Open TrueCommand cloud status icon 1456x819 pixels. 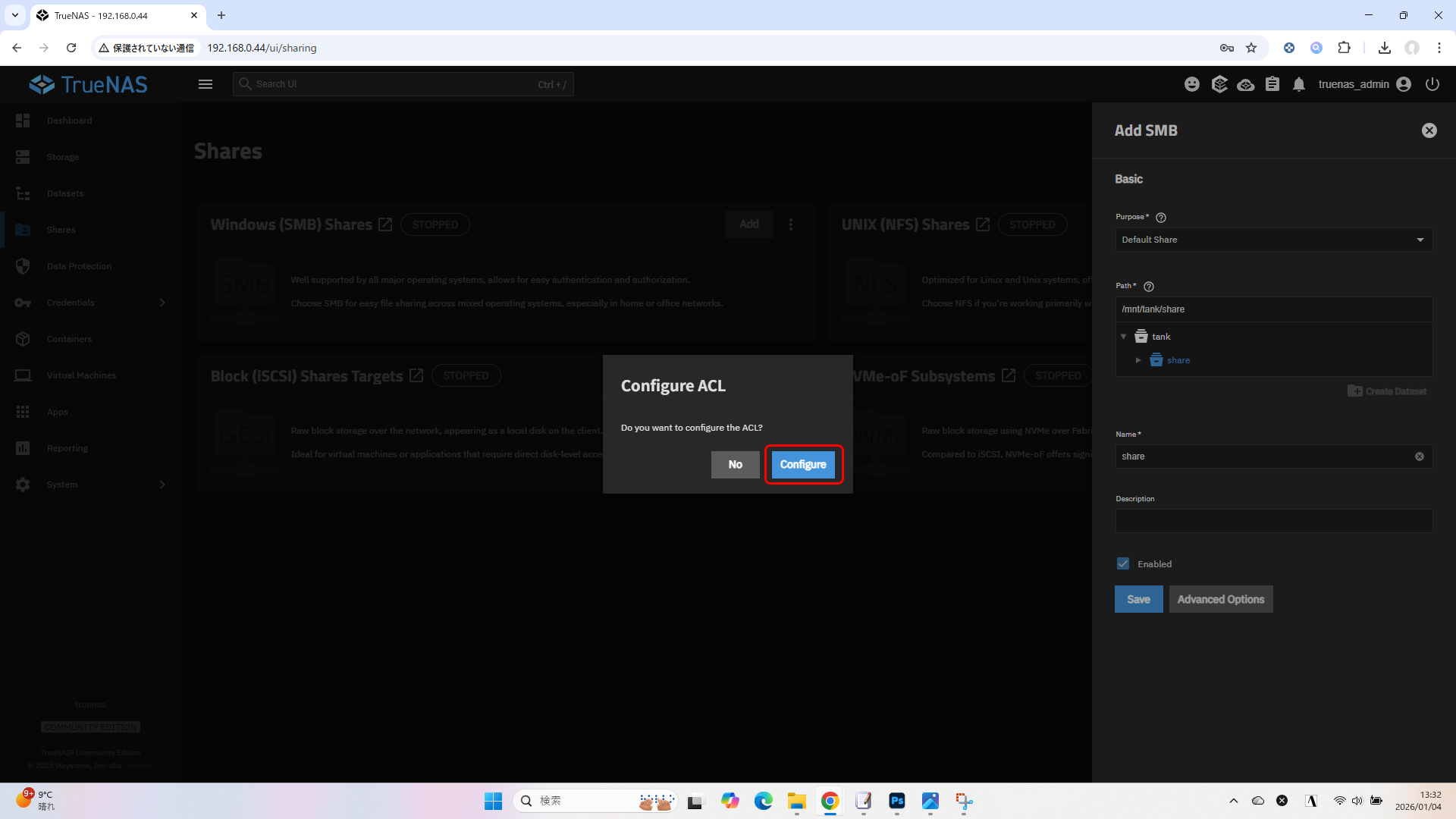[1245, 84]
